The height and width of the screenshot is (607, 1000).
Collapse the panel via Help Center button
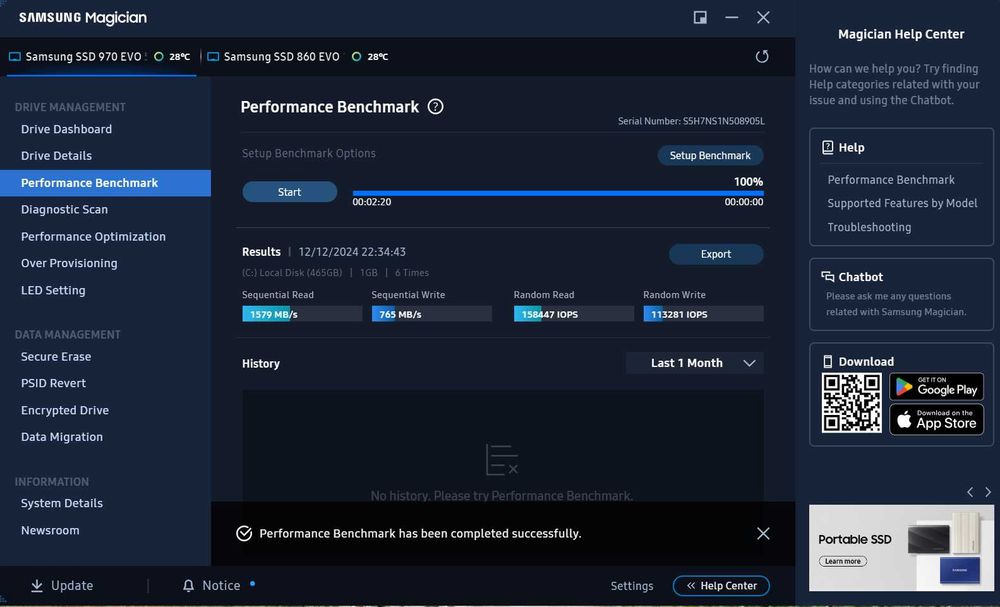(x=721, y=585)
